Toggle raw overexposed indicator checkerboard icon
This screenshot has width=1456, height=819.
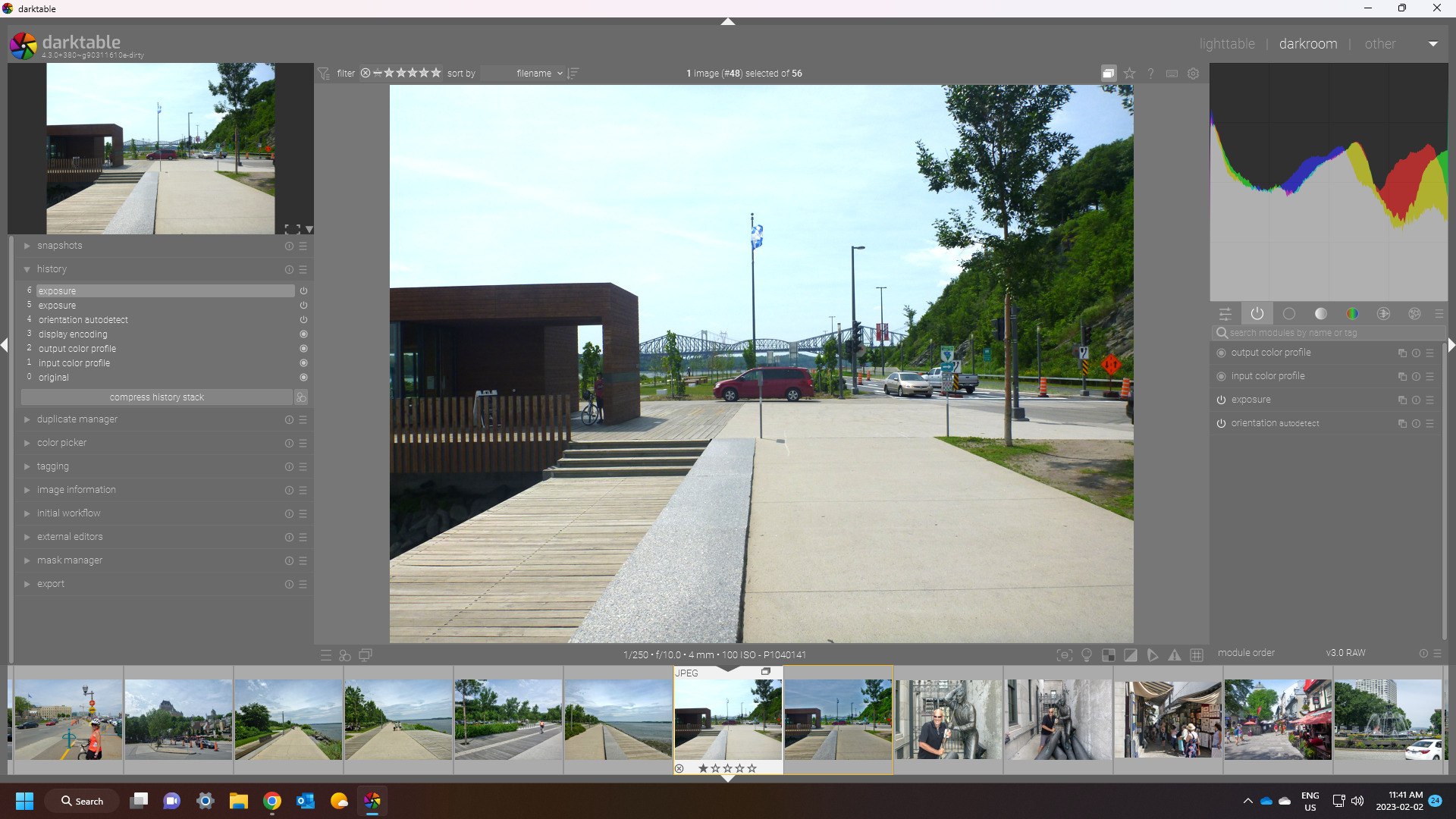(1109, 655)
